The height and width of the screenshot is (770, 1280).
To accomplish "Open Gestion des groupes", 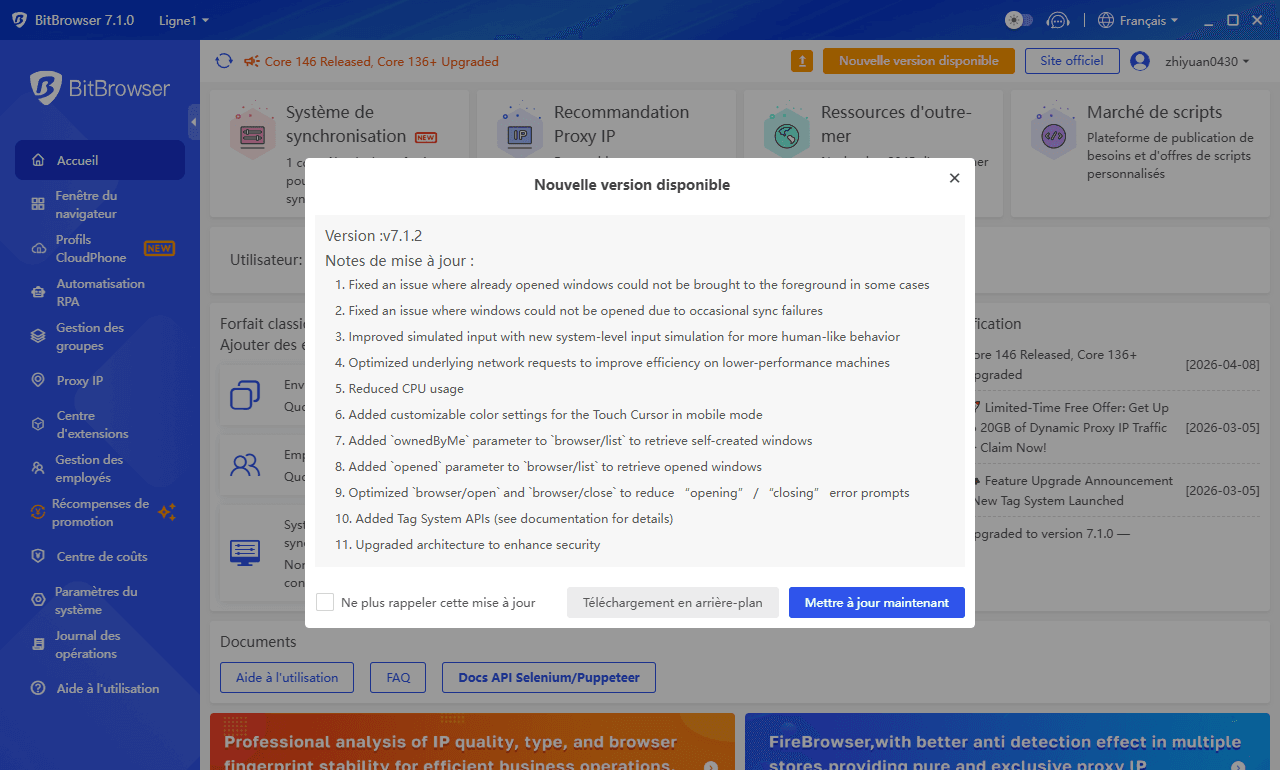I will [x=100, y=336].
